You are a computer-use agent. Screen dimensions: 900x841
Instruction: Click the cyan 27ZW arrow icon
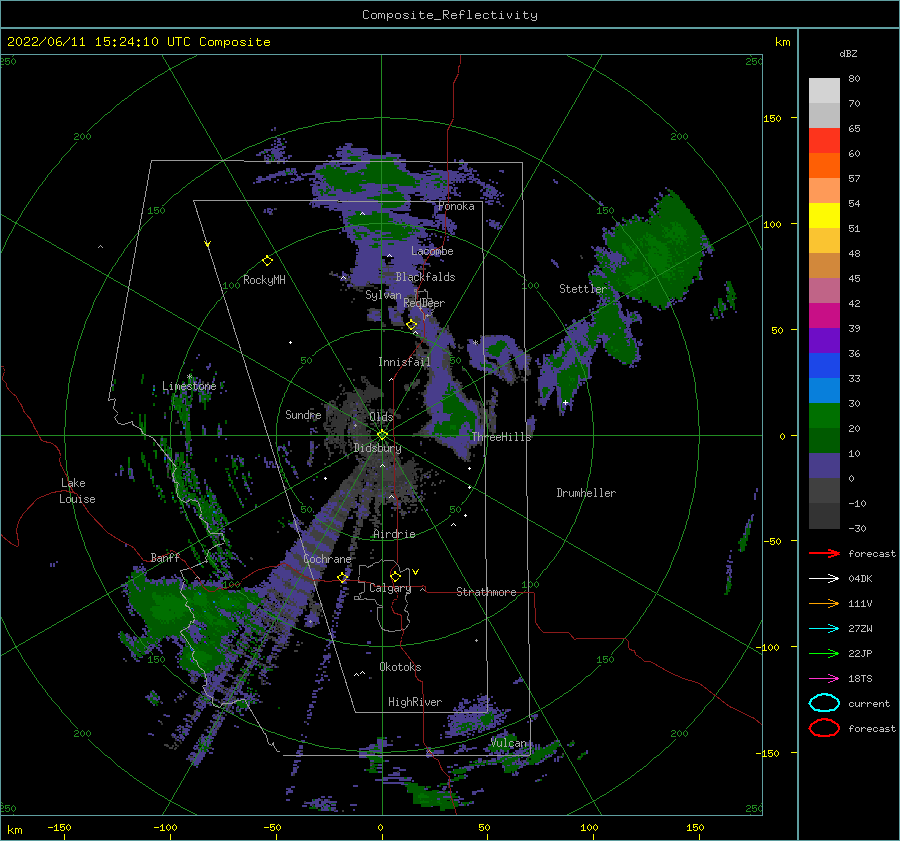point(824,629)
